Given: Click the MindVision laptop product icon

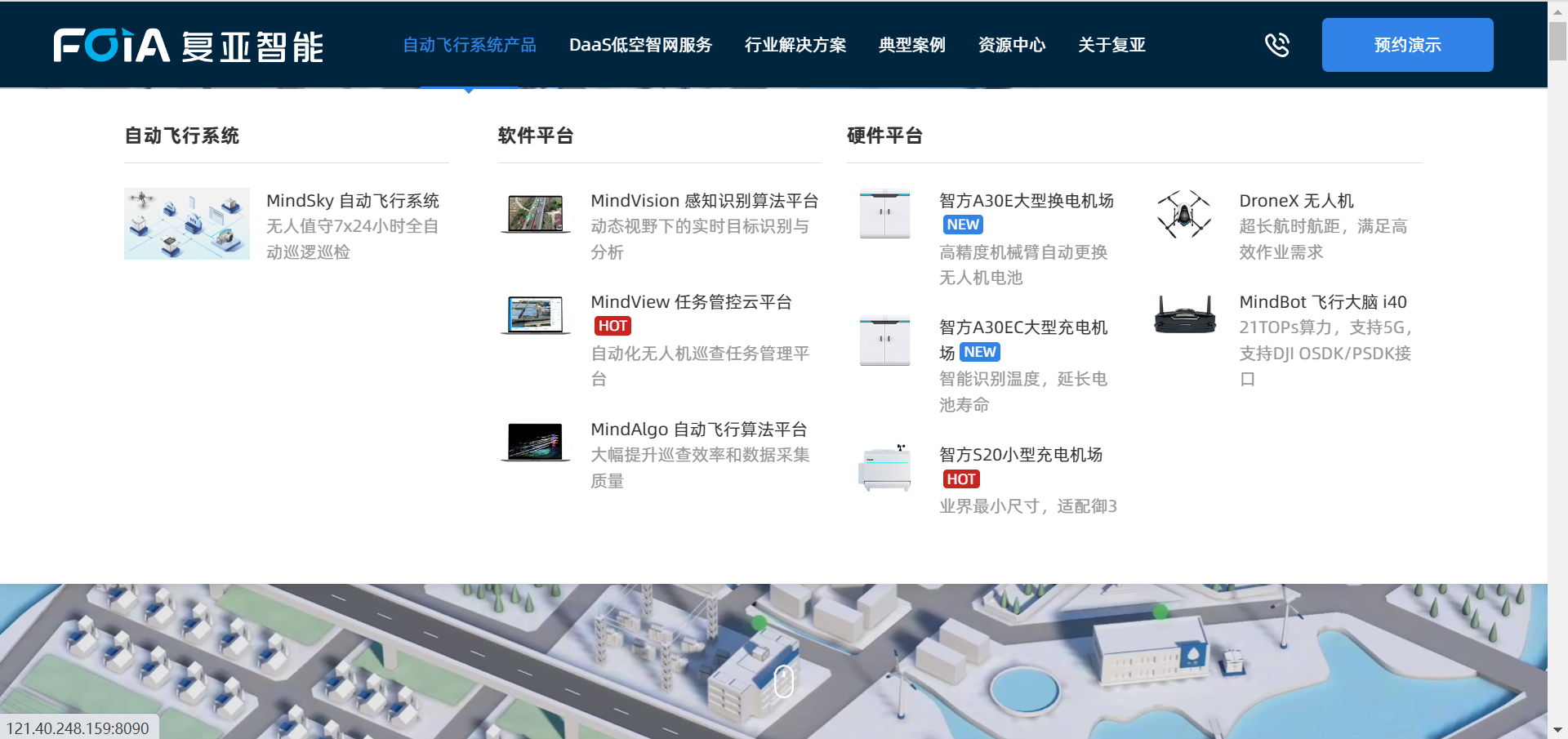Looking at the screenshot, I should (536, 214).
